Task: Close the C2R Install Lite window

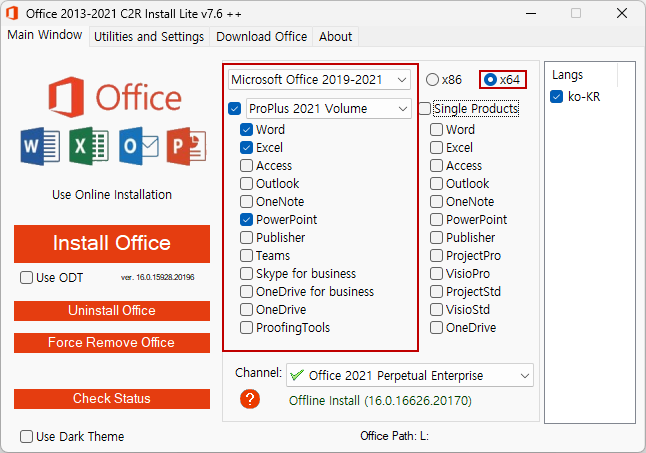Action: pos(622,14)
